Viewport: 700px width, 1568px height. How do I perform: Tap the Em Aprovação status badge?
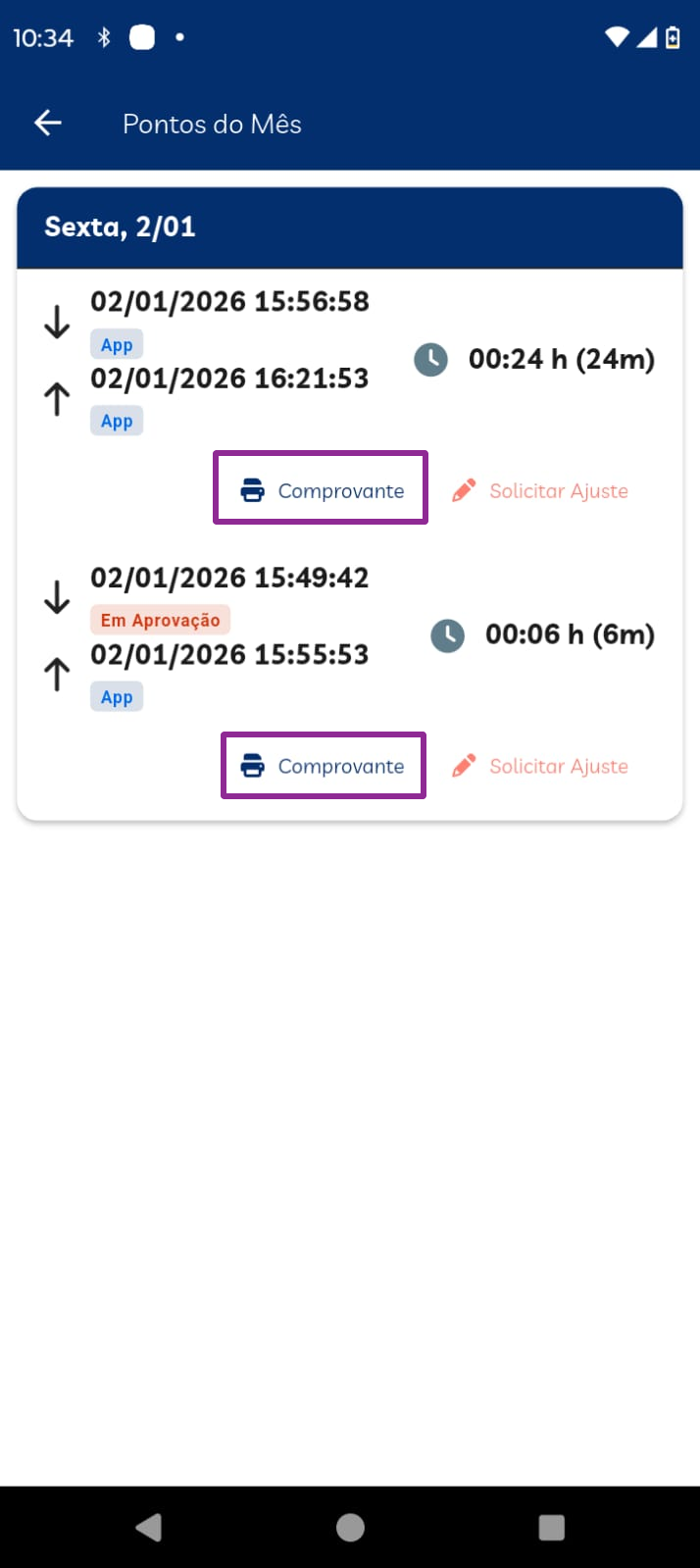[161, 620]
